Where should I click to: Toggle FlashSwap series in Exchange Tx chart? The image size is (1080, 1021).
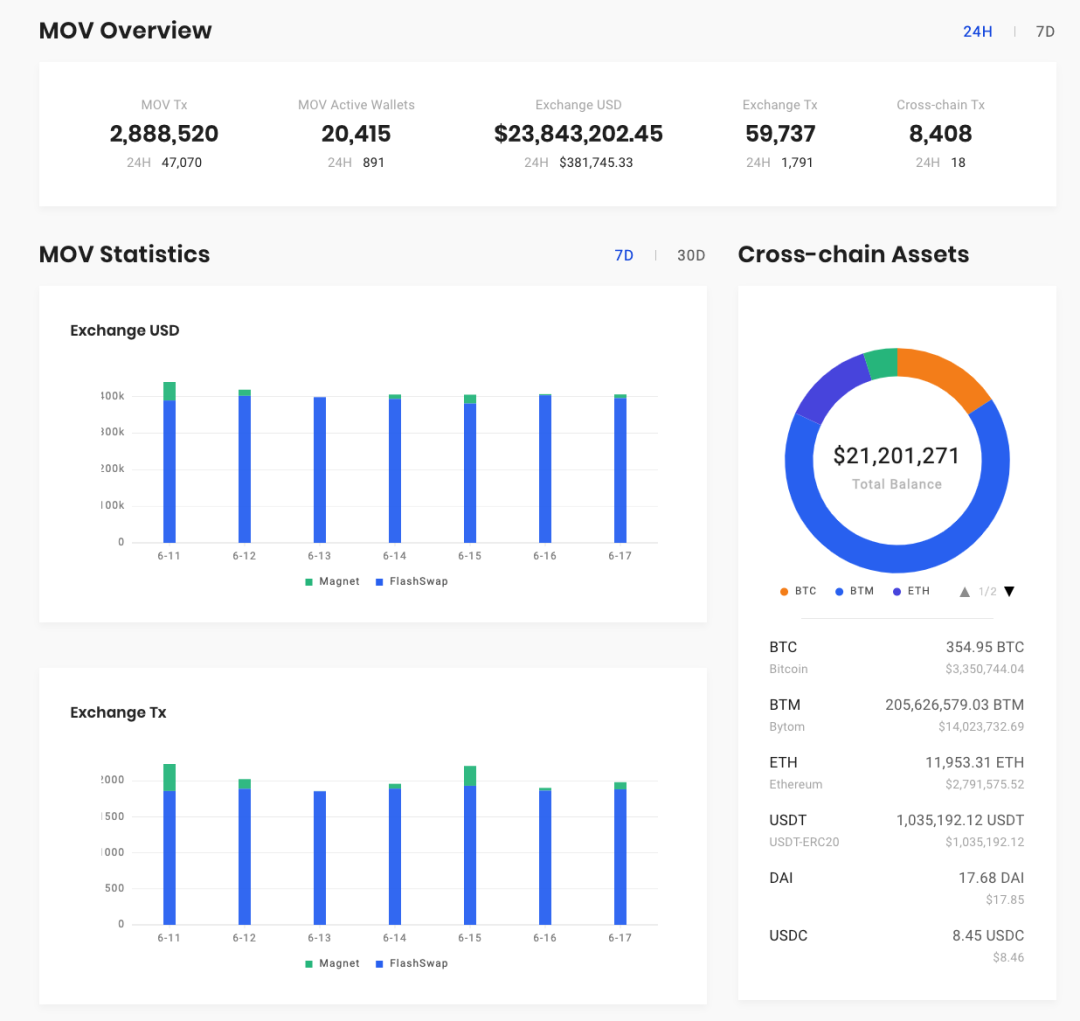(411, 963)
